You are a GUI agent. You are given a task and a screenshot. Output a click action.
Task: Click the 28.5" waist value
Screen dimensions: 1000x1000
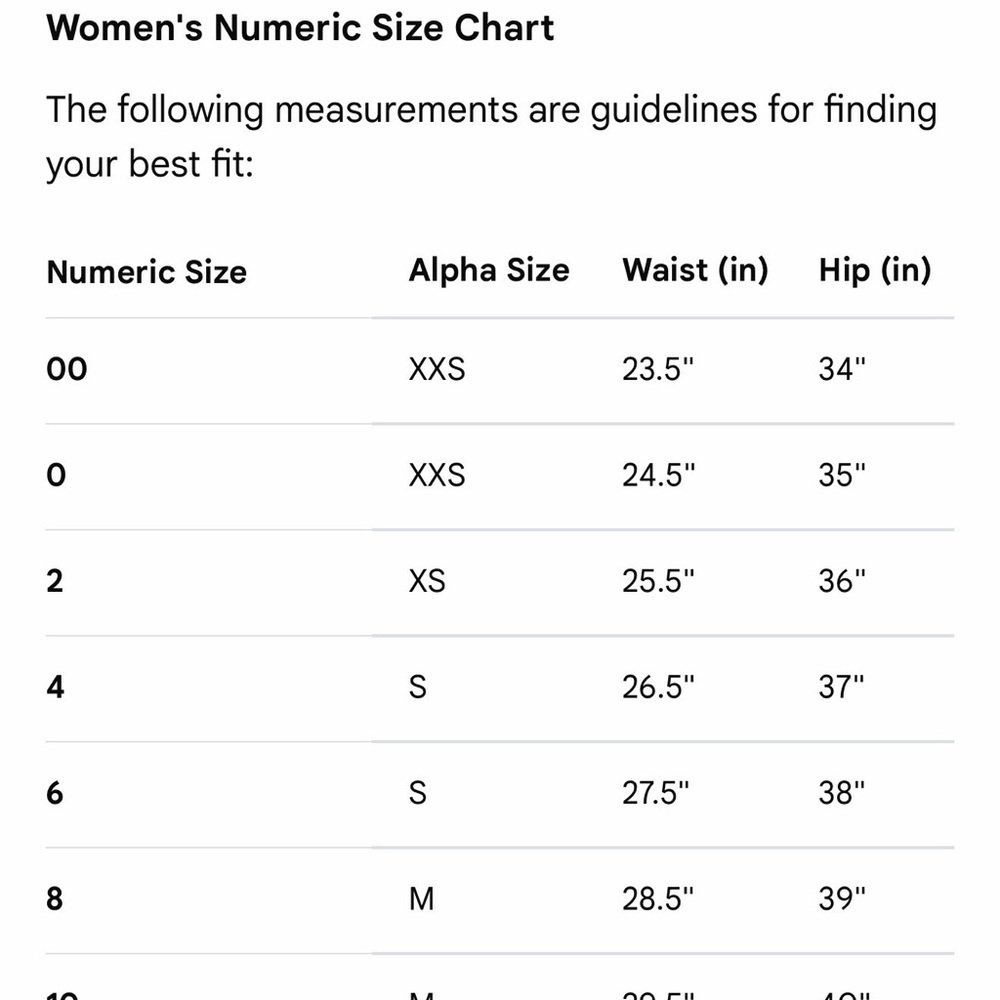[658, 899]
